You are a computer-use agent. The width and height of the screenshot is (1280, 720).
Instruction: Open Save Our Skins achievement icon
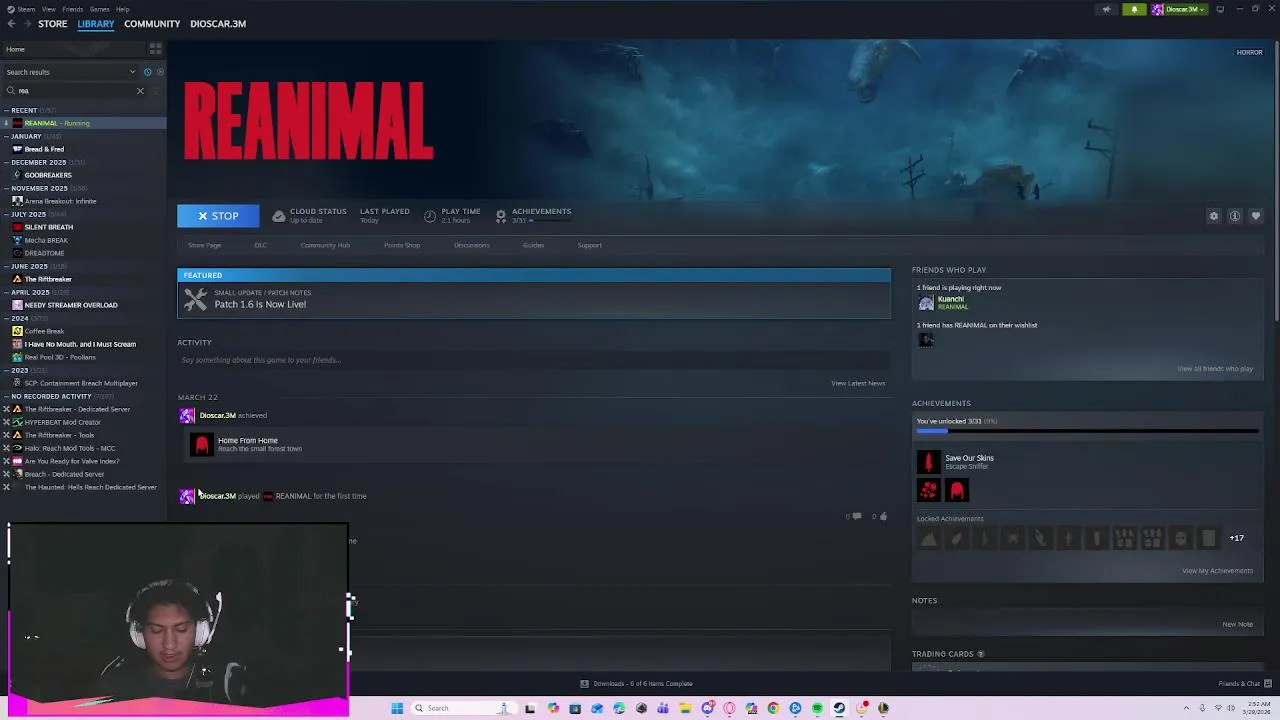(928, 462)
